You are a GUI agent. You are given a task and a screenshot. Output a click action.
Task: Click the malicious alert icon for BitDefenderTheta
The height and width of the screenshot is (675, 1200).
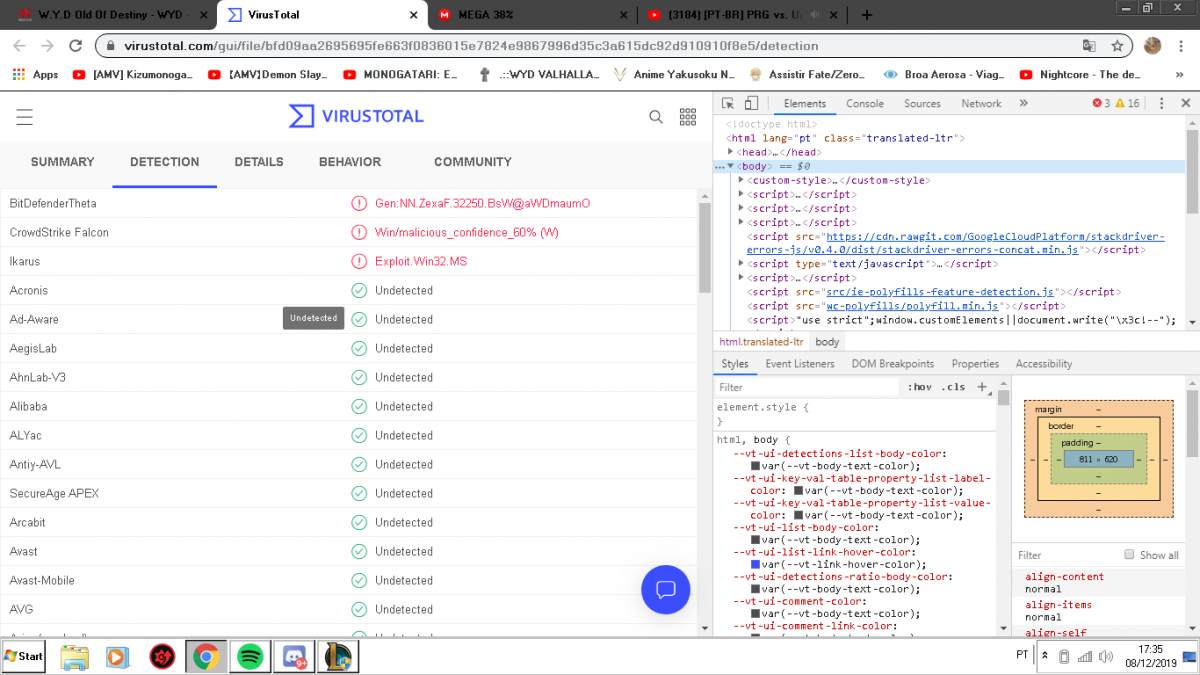(x=359, y=203)
